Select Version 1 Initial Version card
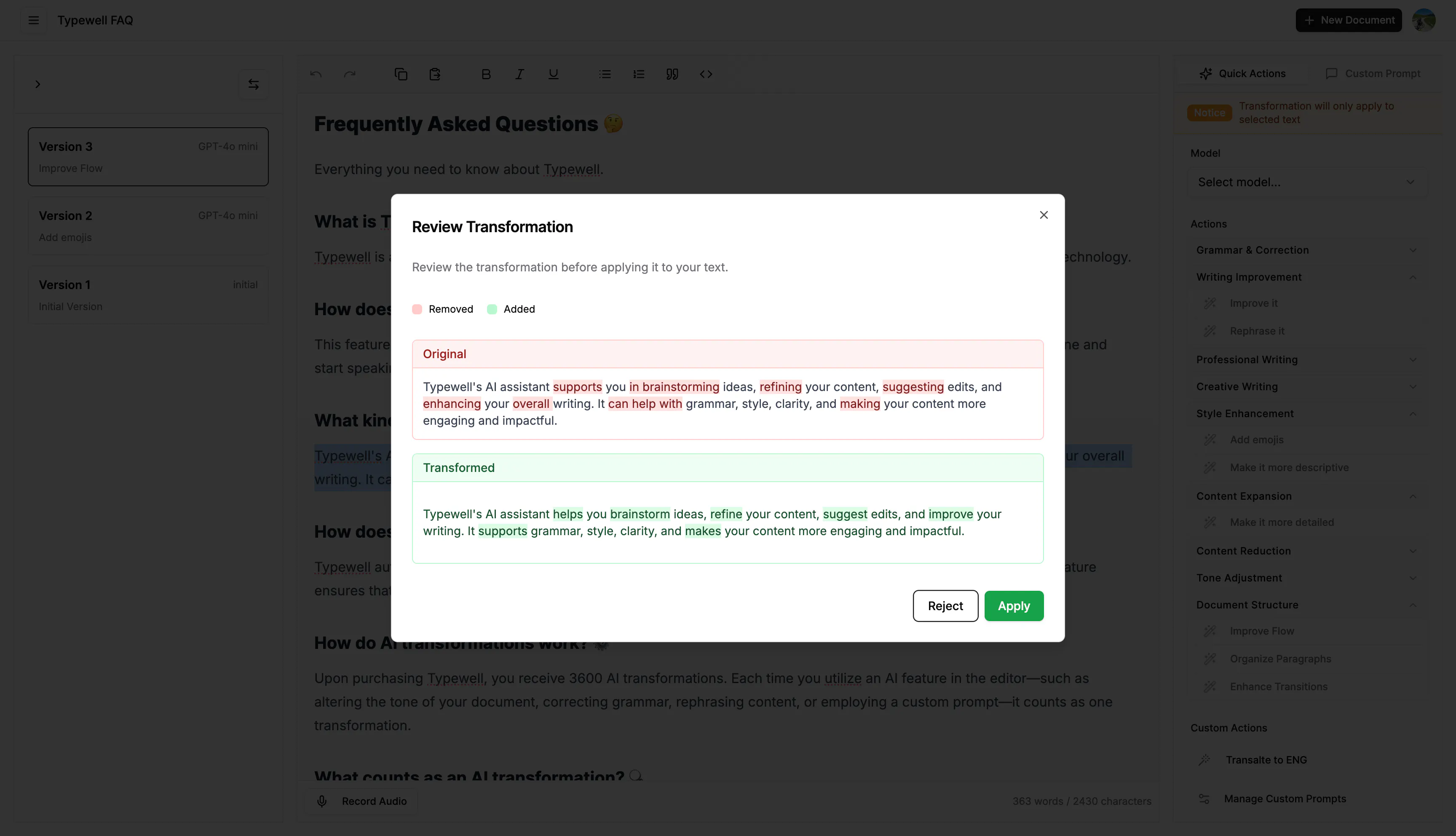The height and width of the screenshot is (836, 1456). 148,295
